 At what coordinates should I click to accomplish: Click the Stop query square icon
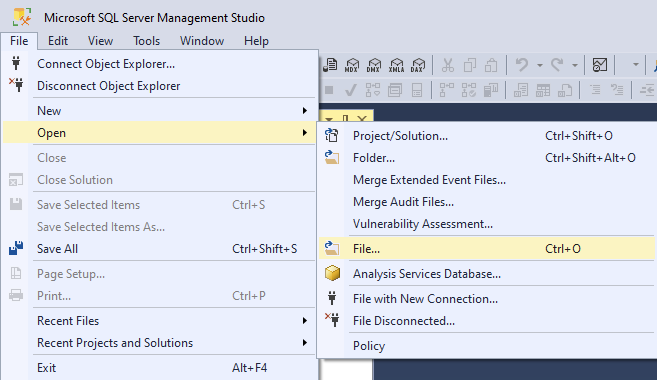(329, 90)
